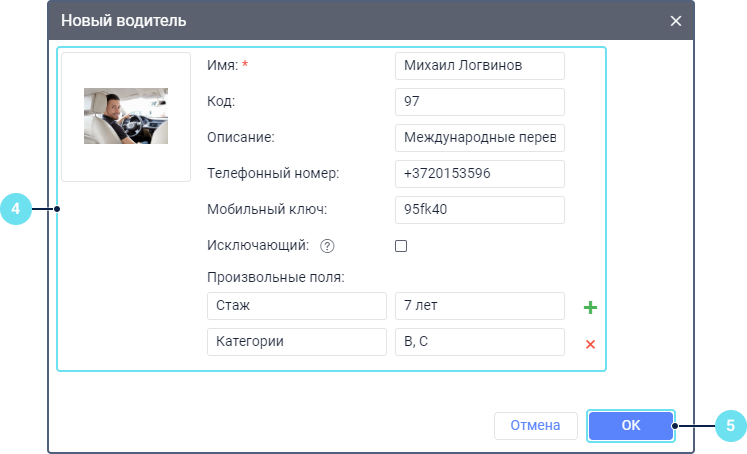Click the driver photo thumbnail
The height and width of the screenshot is (454, 747).
pos(126,116)
